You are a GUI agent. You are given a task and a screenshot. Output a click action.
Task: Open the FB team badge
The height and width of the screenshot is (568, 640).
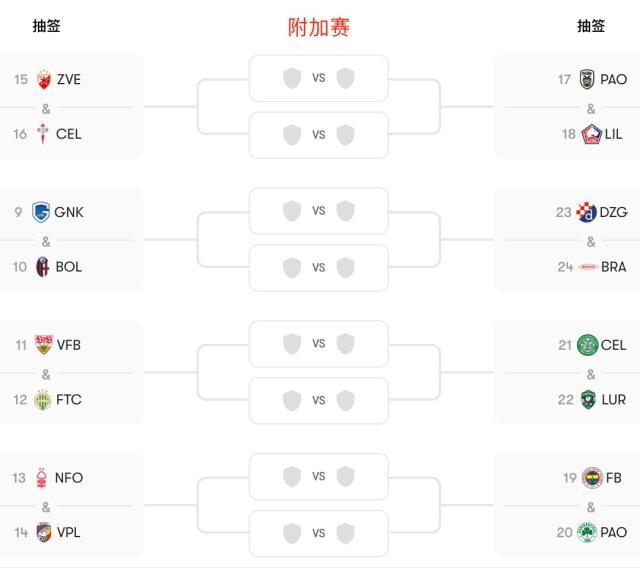point(592,478)
